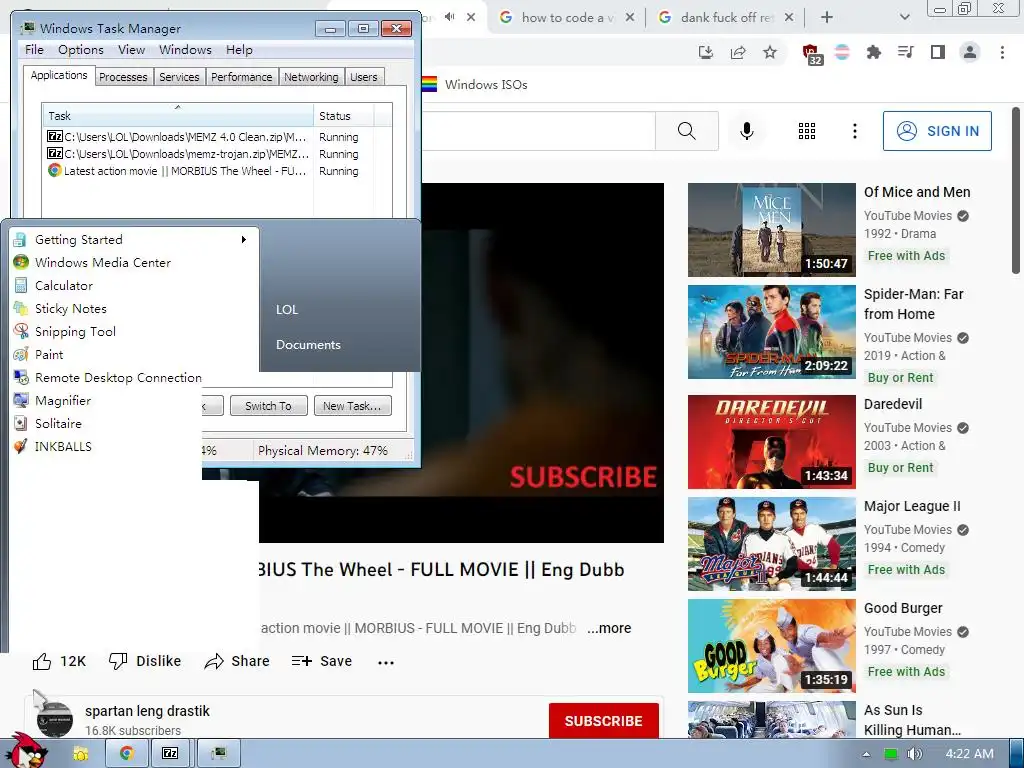Subscribe to spartan leng drastik
This screenshot has width=1024, height=768.
click(x=603, y=721)
